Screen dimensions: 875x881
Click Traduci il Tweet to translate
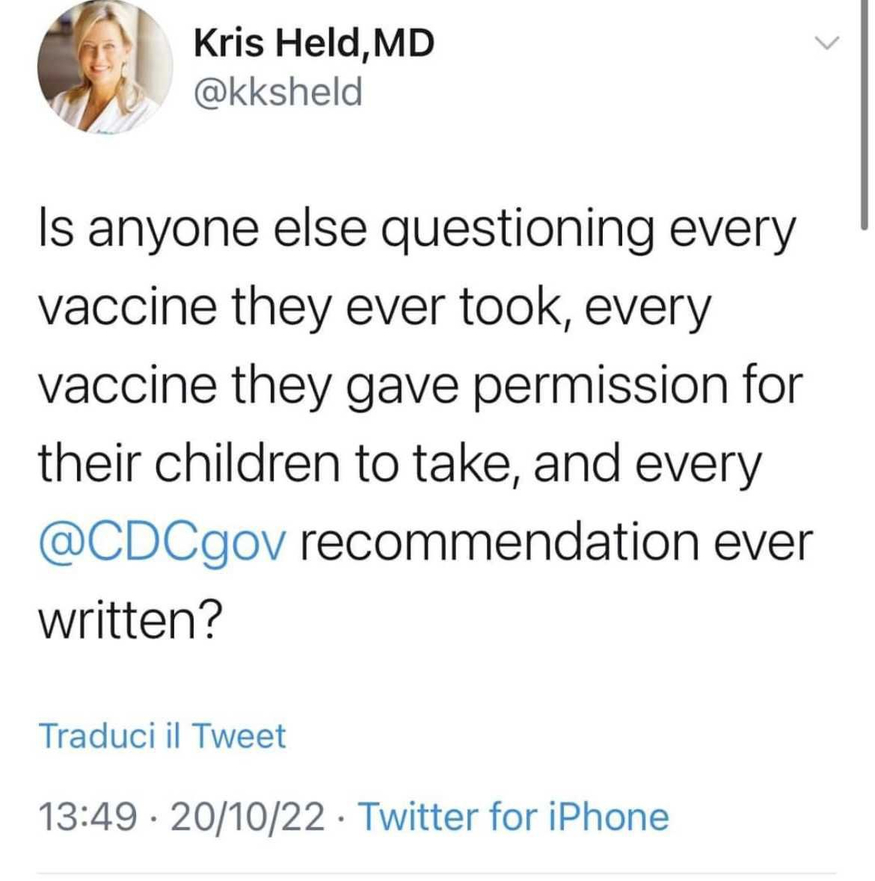pos(162,737)
